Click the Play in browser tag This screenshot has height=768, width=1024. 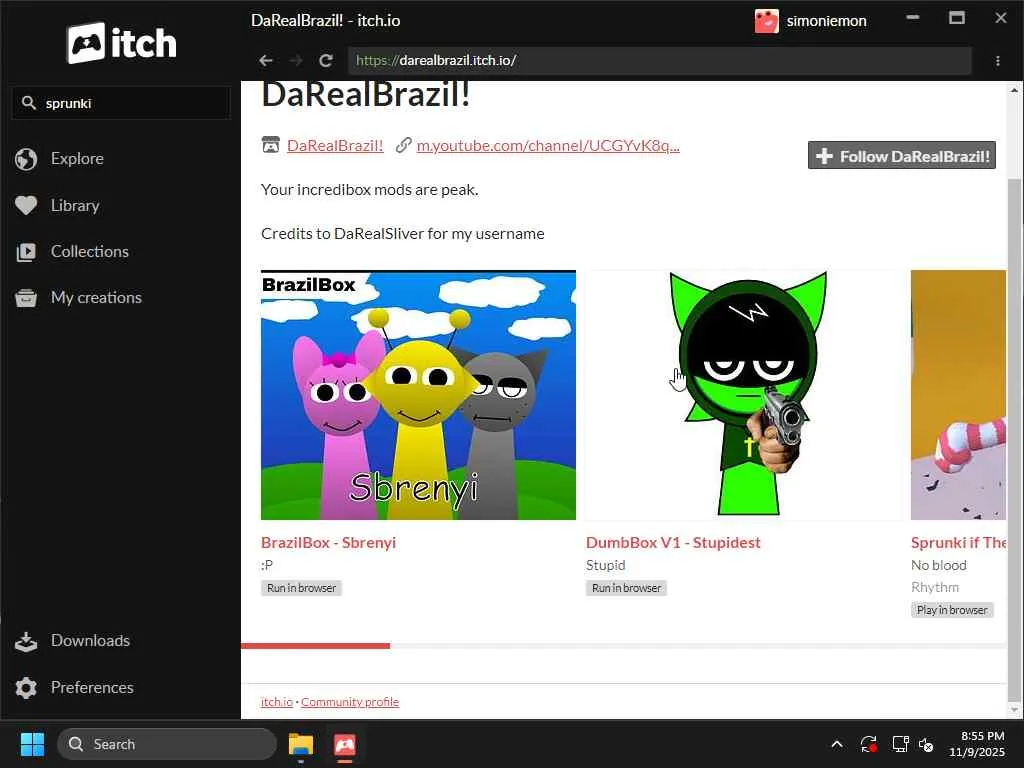pyautogui.click(x=952, y=610)
